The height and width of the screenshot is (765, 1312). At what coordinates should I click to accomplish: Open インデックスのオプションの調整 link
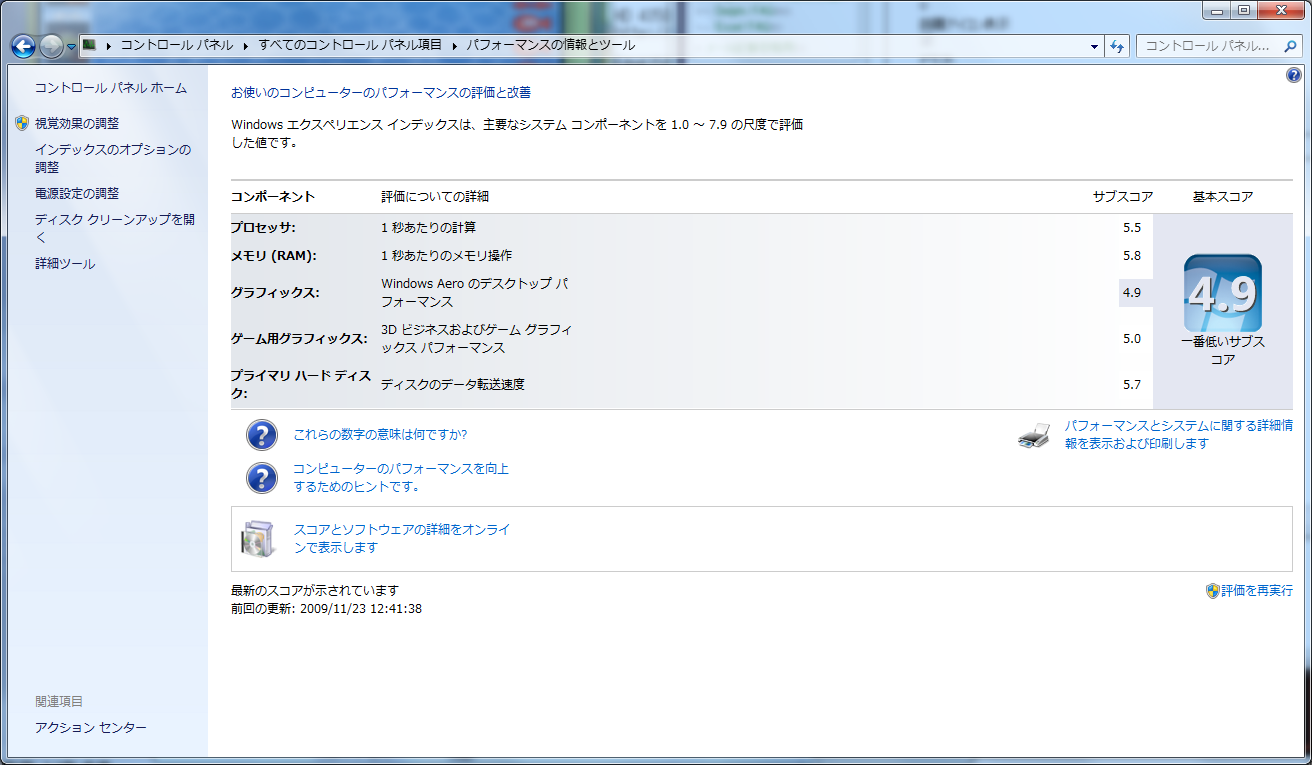(113, 158)
